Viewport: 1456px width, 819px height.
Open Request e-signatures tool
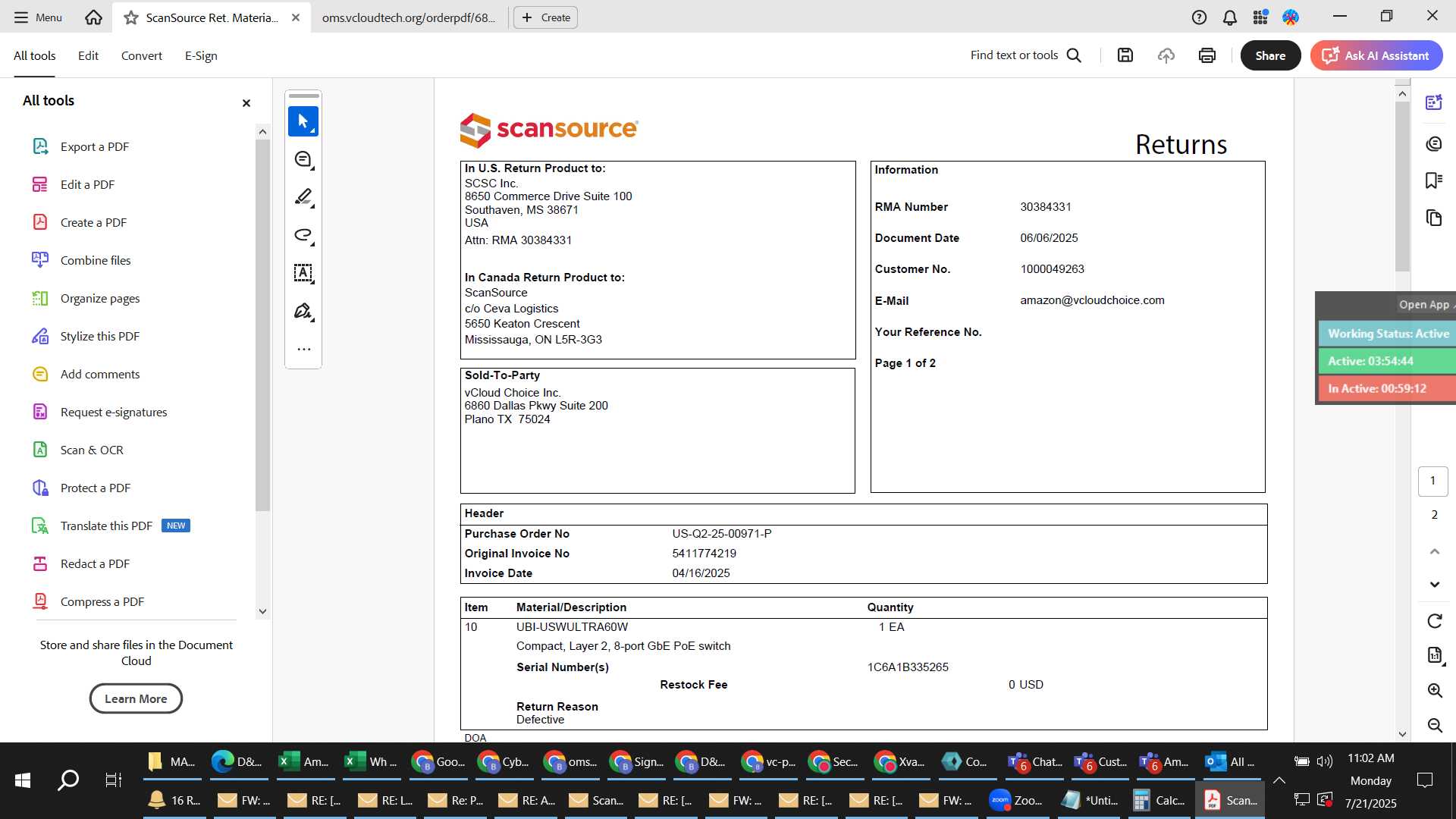114,412
